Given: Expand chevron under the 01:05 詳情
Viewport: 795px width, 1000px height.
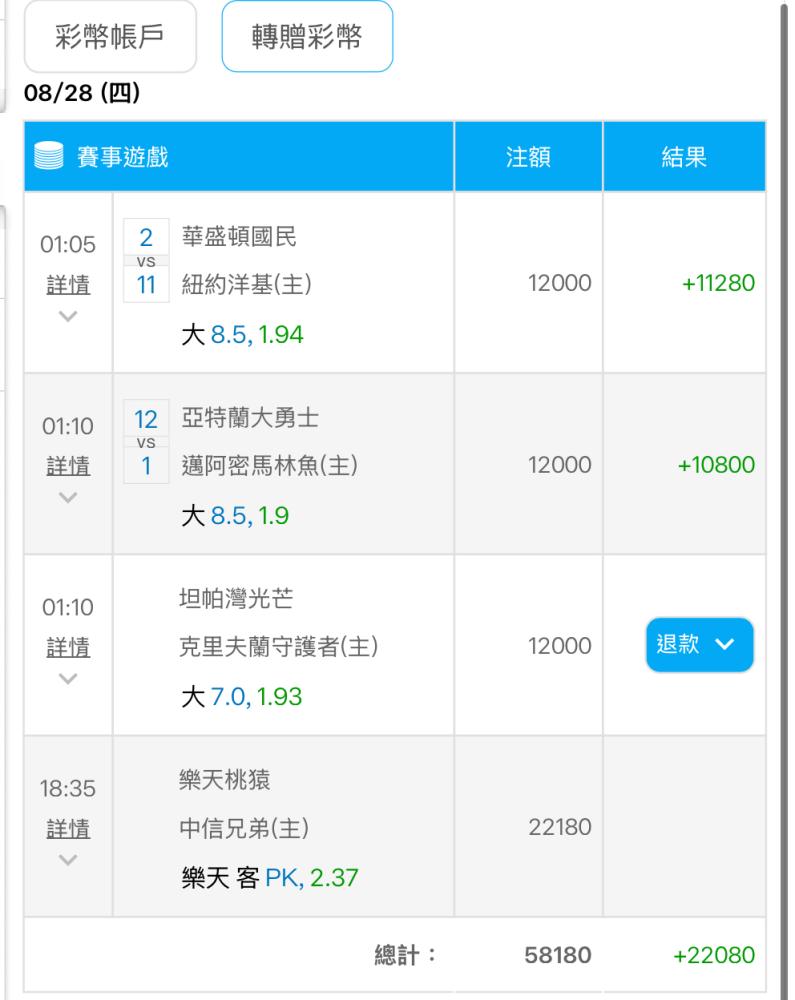Looking at the screenshot, I should (x=68, y=316).
